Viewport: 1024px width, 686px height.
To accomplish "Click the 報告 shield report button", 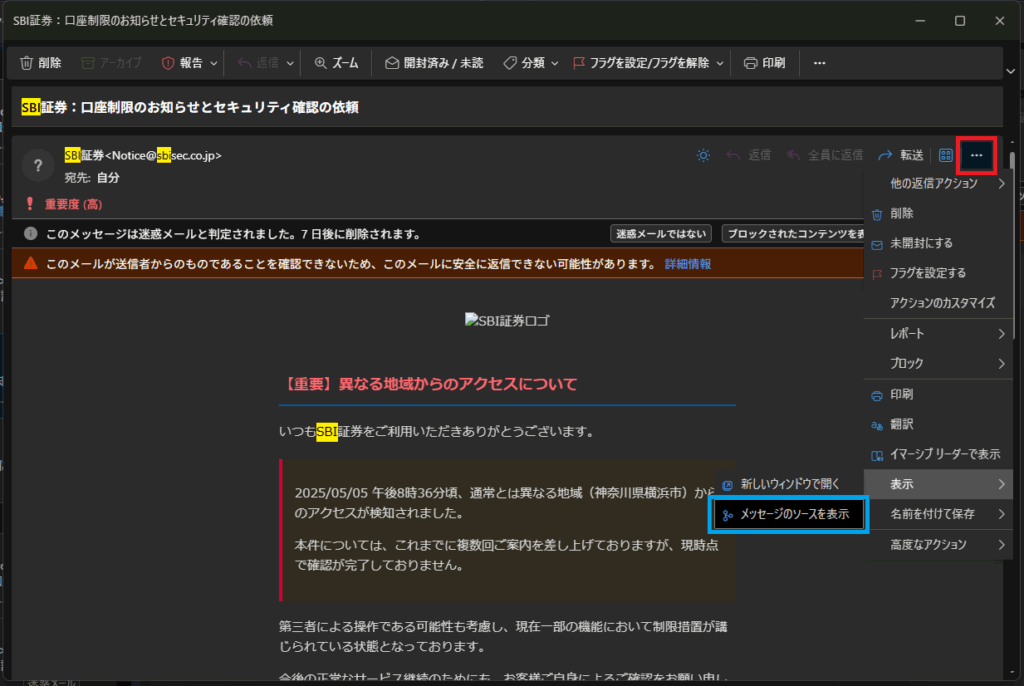I will 182,63.
